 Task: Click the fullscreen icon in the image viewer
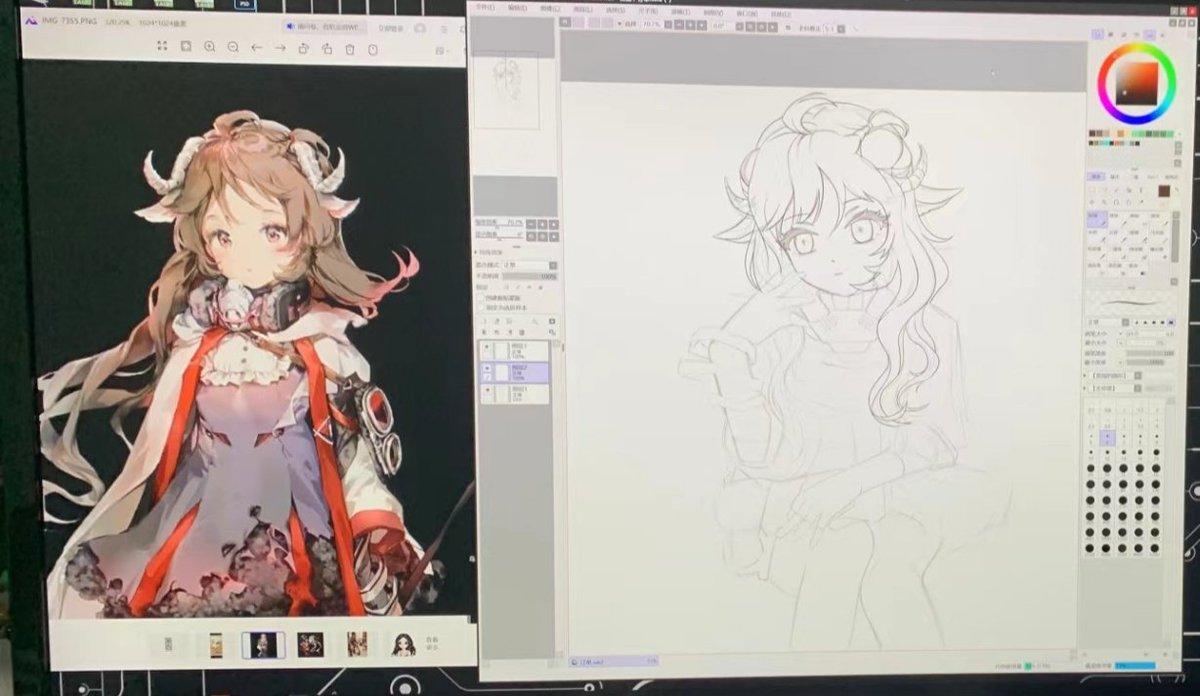[162, 46]
